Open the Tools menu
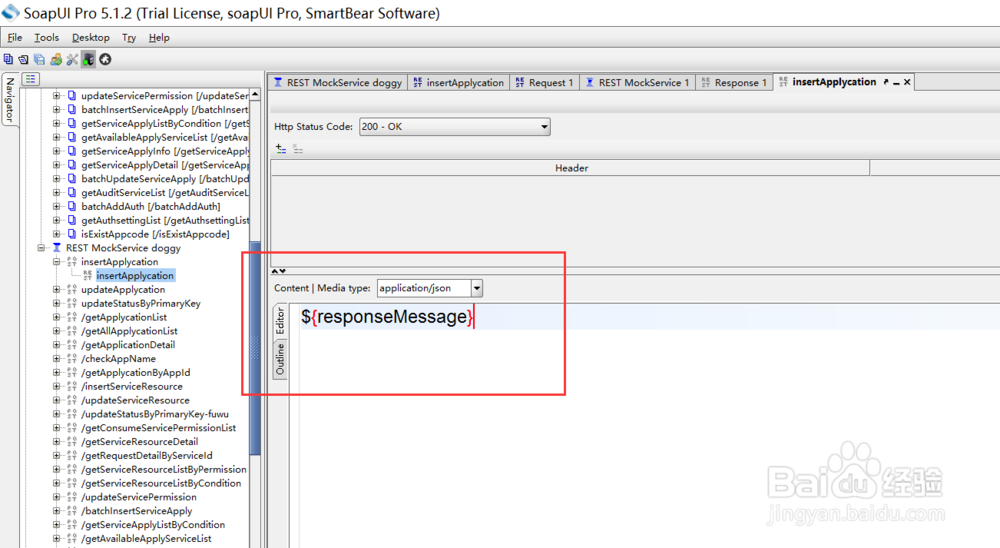This screenshot has height=548, width=1000. pos(47,38)
